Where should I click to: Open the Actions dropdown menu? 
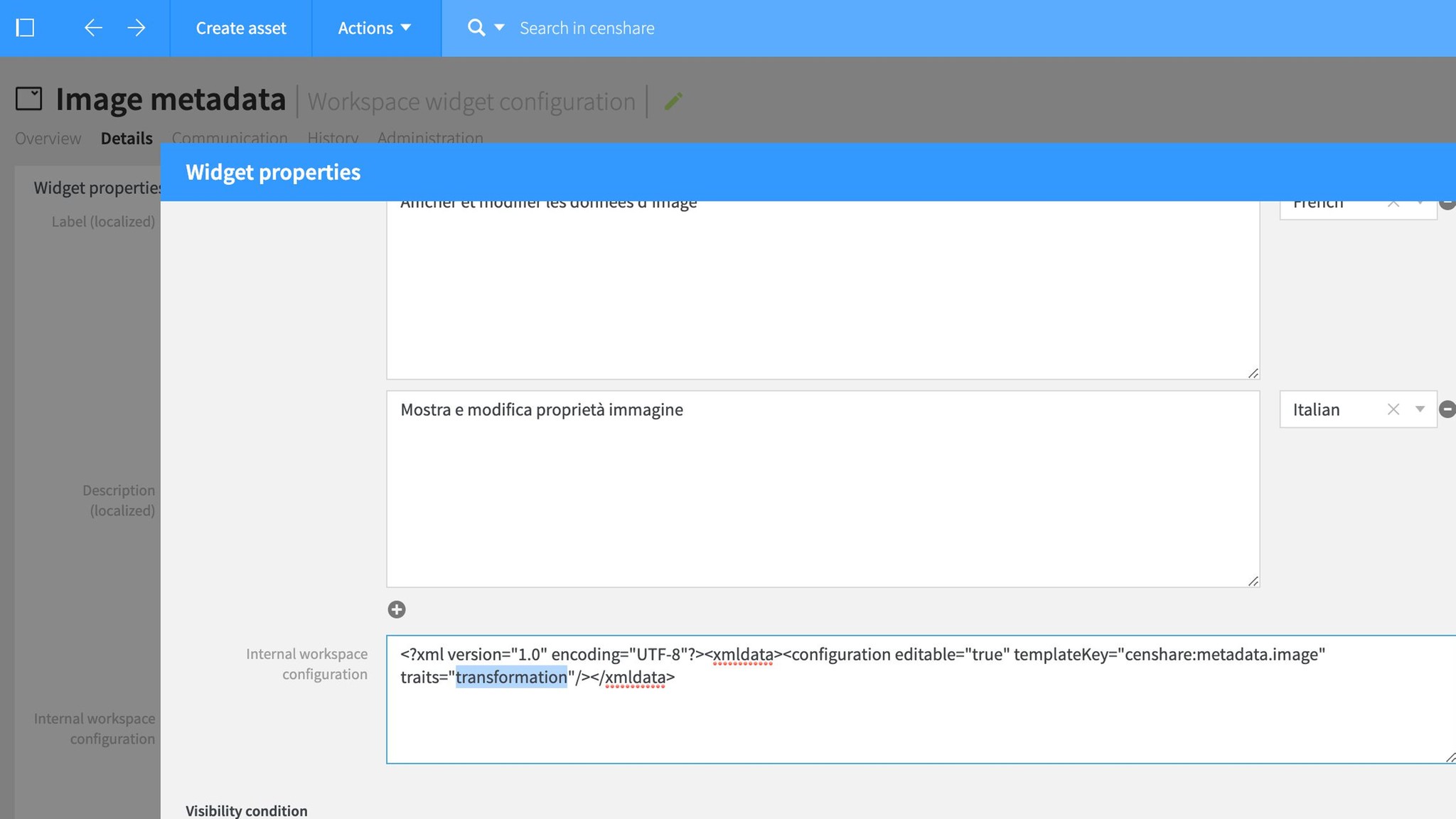click(375, 28)
